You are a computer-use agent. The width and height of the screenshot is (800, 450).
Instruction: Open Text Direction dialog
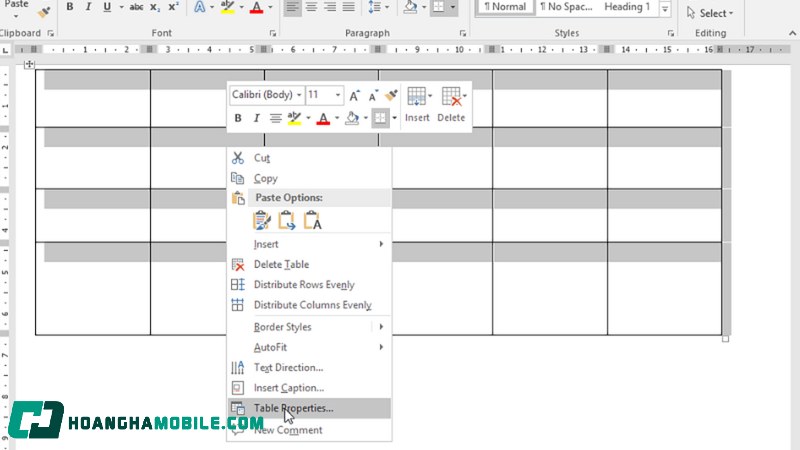[x=309, y=368]
